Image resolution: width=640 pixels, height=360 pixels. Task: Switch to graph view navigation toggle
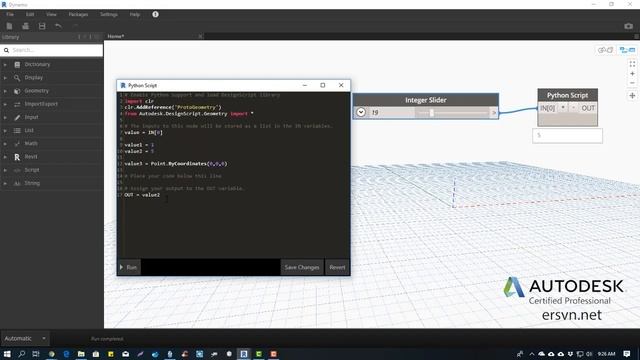click(x=627, y=50)
